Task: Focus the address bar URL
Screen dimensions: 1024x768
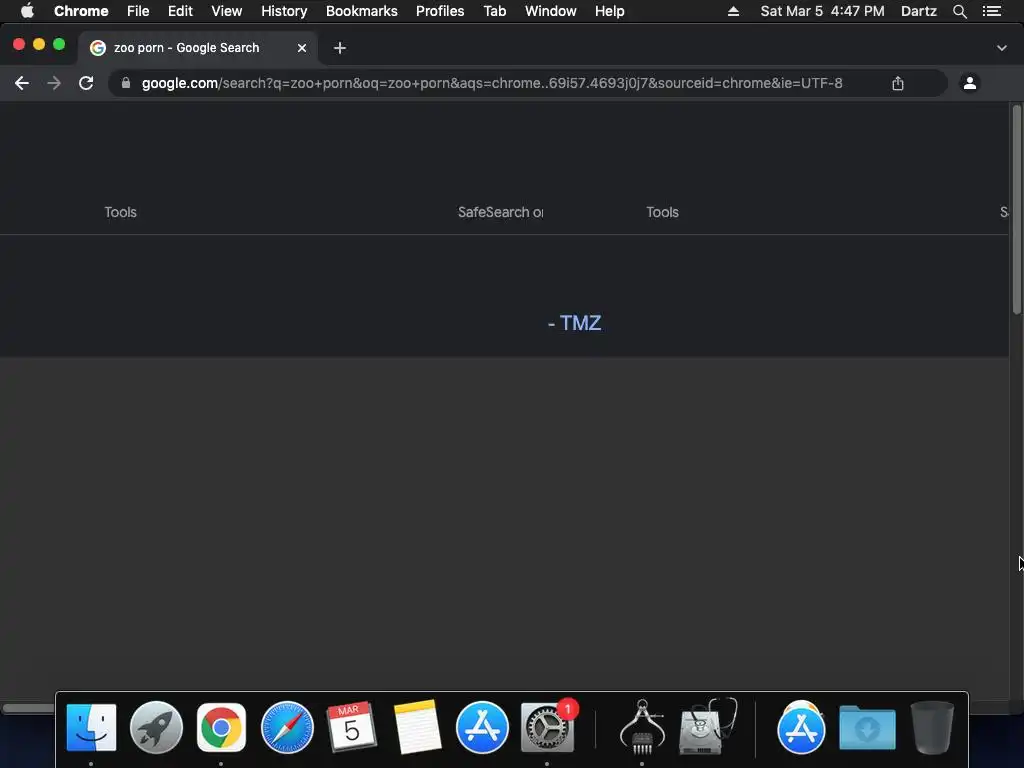Action: point(492,83)
